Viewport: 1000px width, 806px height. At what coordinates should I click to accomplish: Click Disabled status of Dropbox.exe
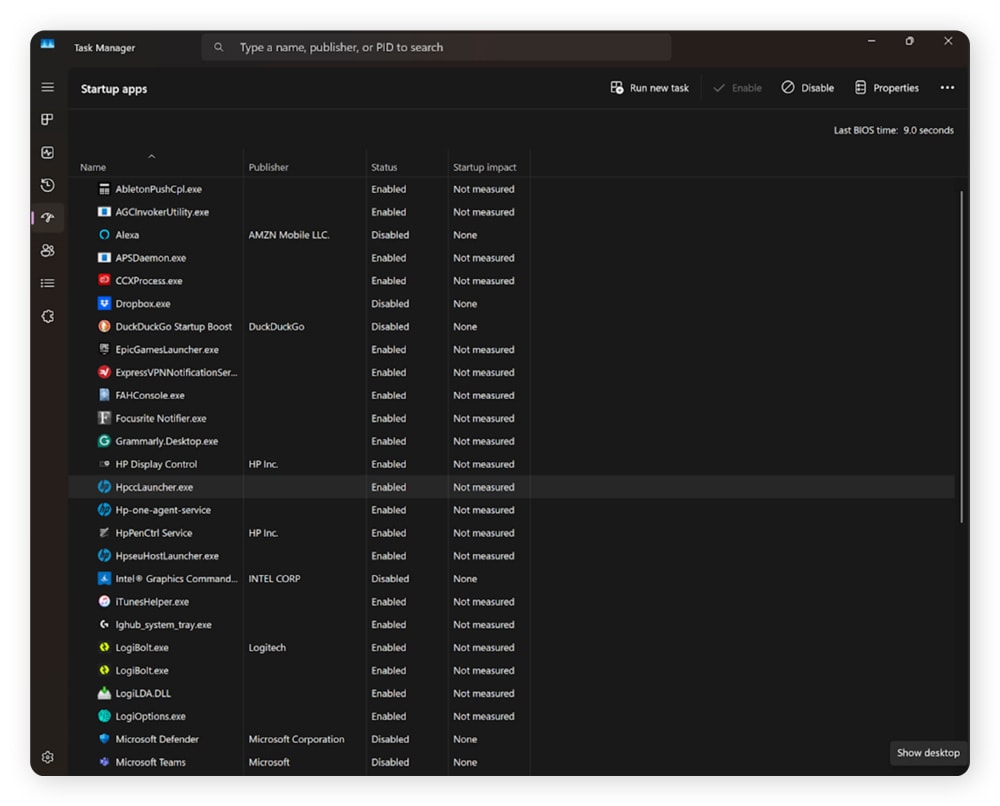pos(390,304)
